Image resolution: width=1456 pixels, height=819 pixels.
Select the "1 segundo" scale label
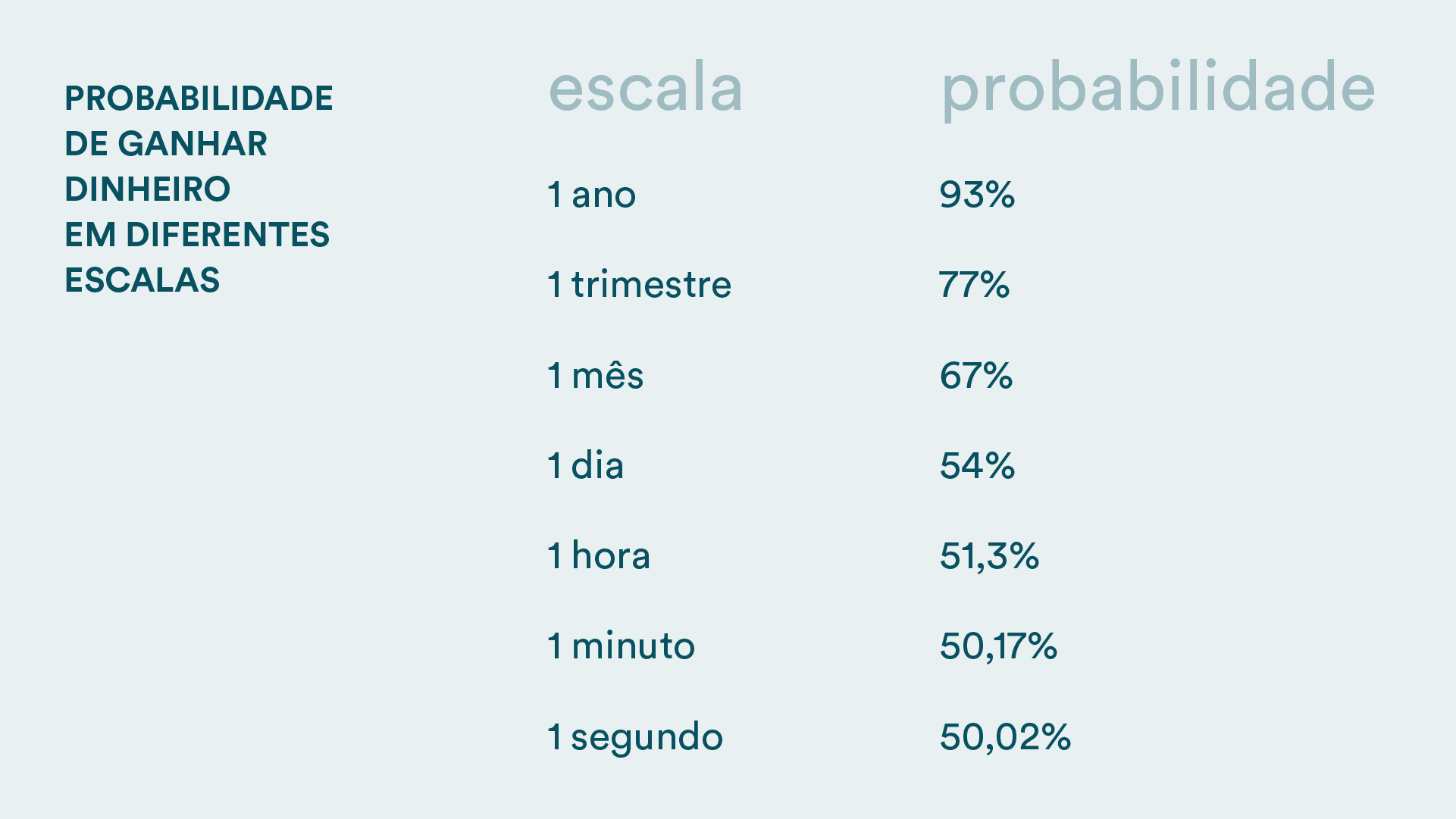(x=635, y=736)
